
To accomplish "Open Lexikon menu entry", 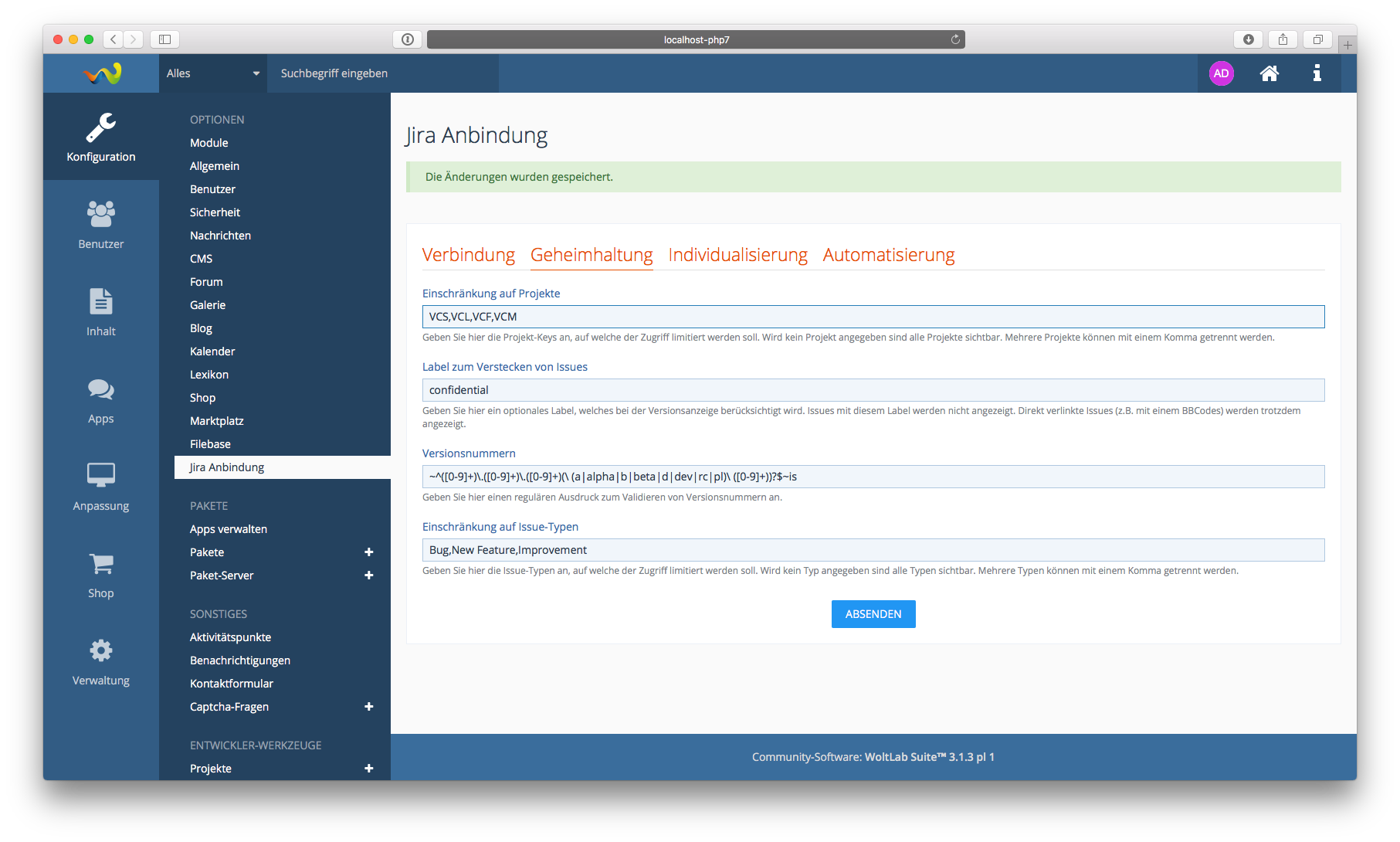I will (209, 375).
